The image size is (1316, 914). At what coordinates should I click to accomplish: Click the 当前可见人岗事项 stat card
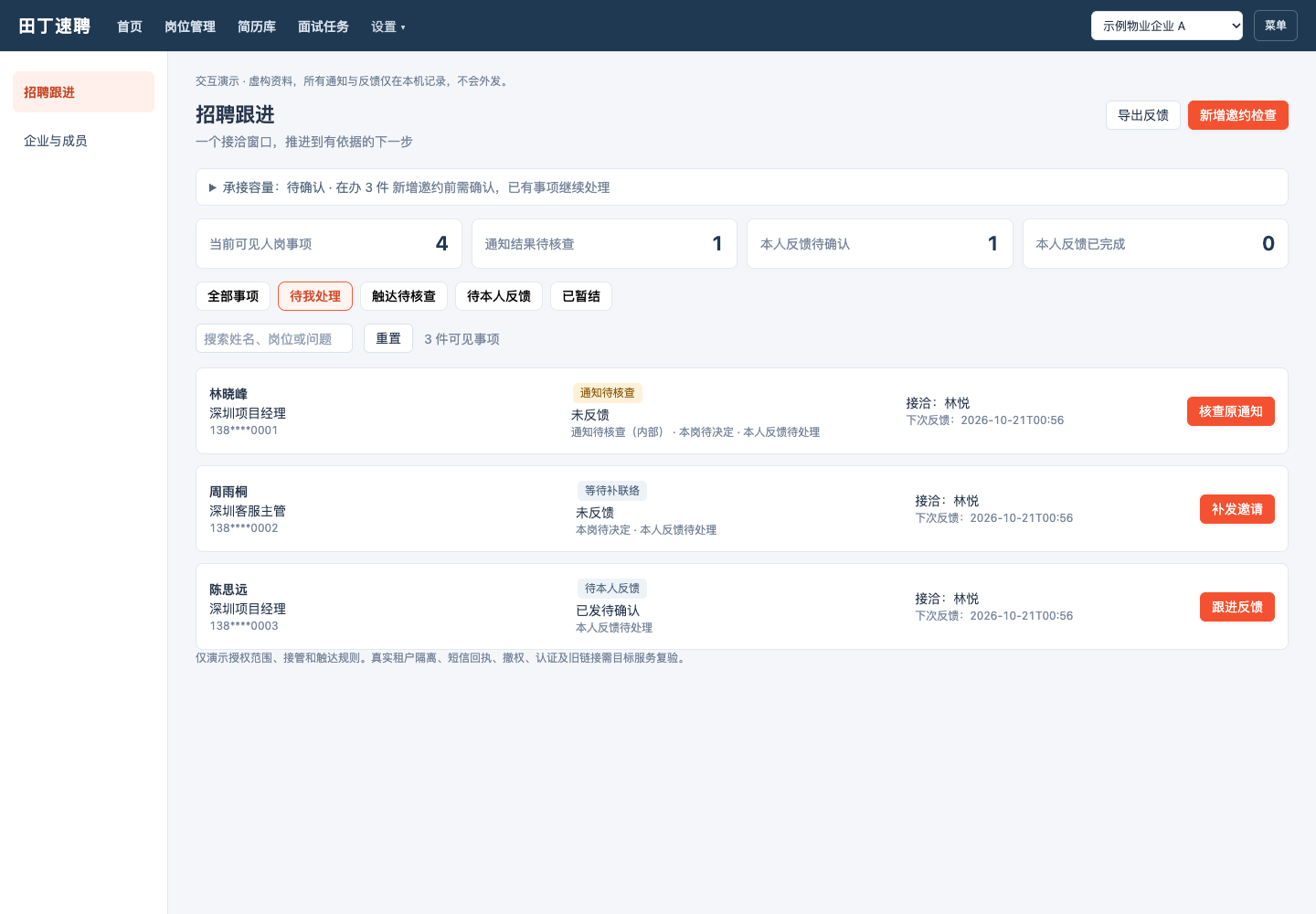pos(329,244)
